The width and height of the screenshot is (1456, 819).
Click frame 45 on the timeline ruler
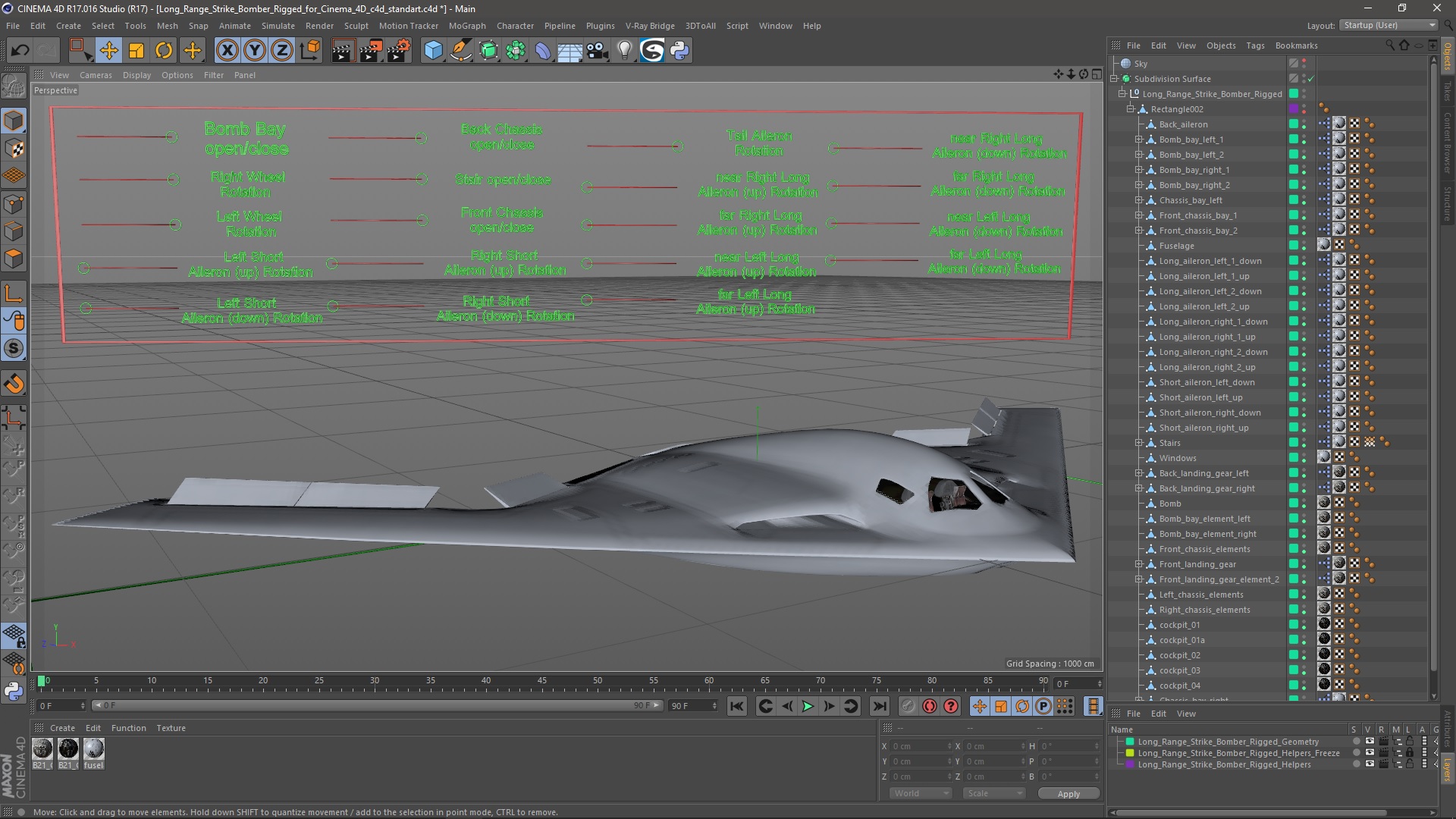tap(541, 681)
